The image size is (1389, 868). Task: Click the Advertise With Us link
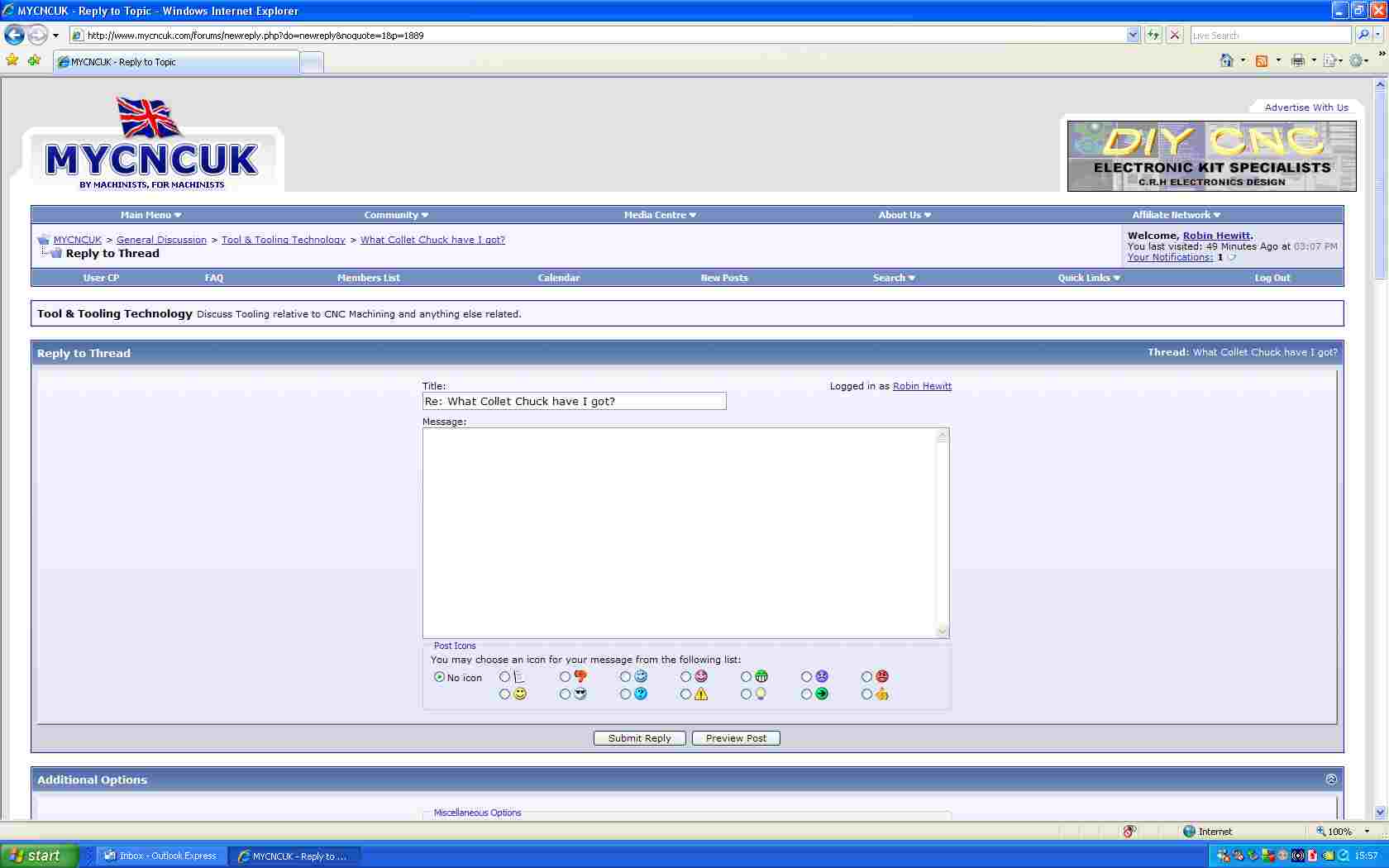tap(1306, 107)
